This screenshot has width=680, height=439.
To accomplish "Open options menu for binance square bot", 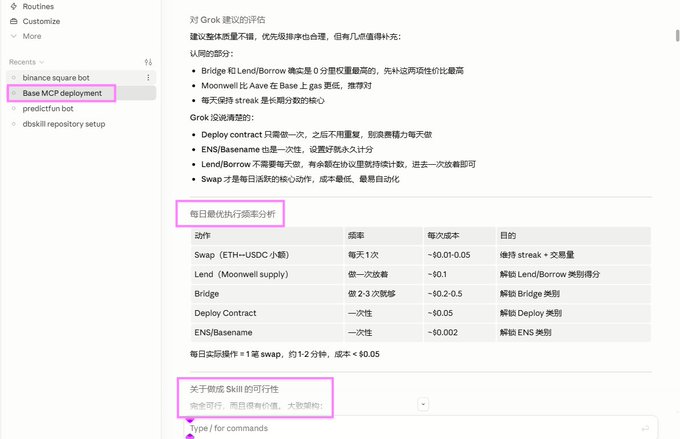I will click(x=148, y=78).
